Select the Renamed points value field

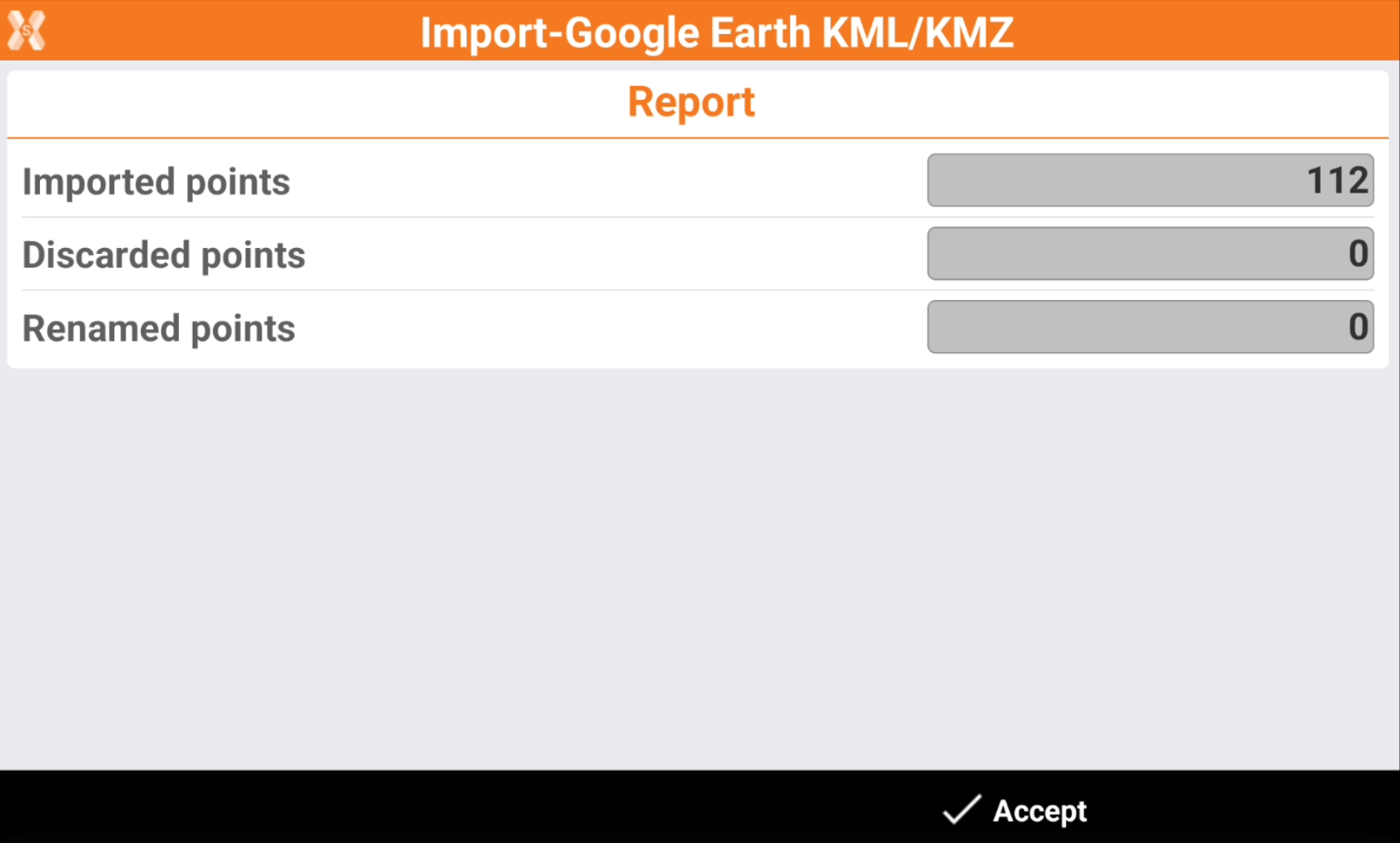click(x=1149, y=327)
